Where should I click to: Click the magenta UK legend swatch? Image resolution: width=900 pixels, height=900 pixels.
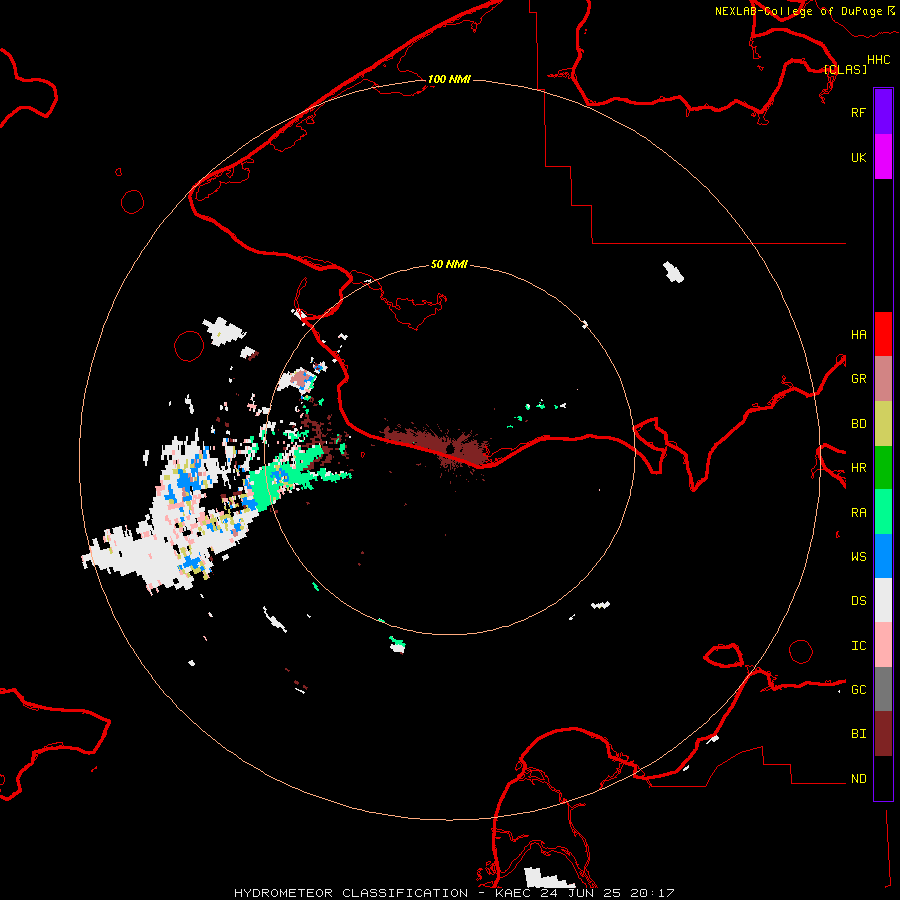[883, 157]
